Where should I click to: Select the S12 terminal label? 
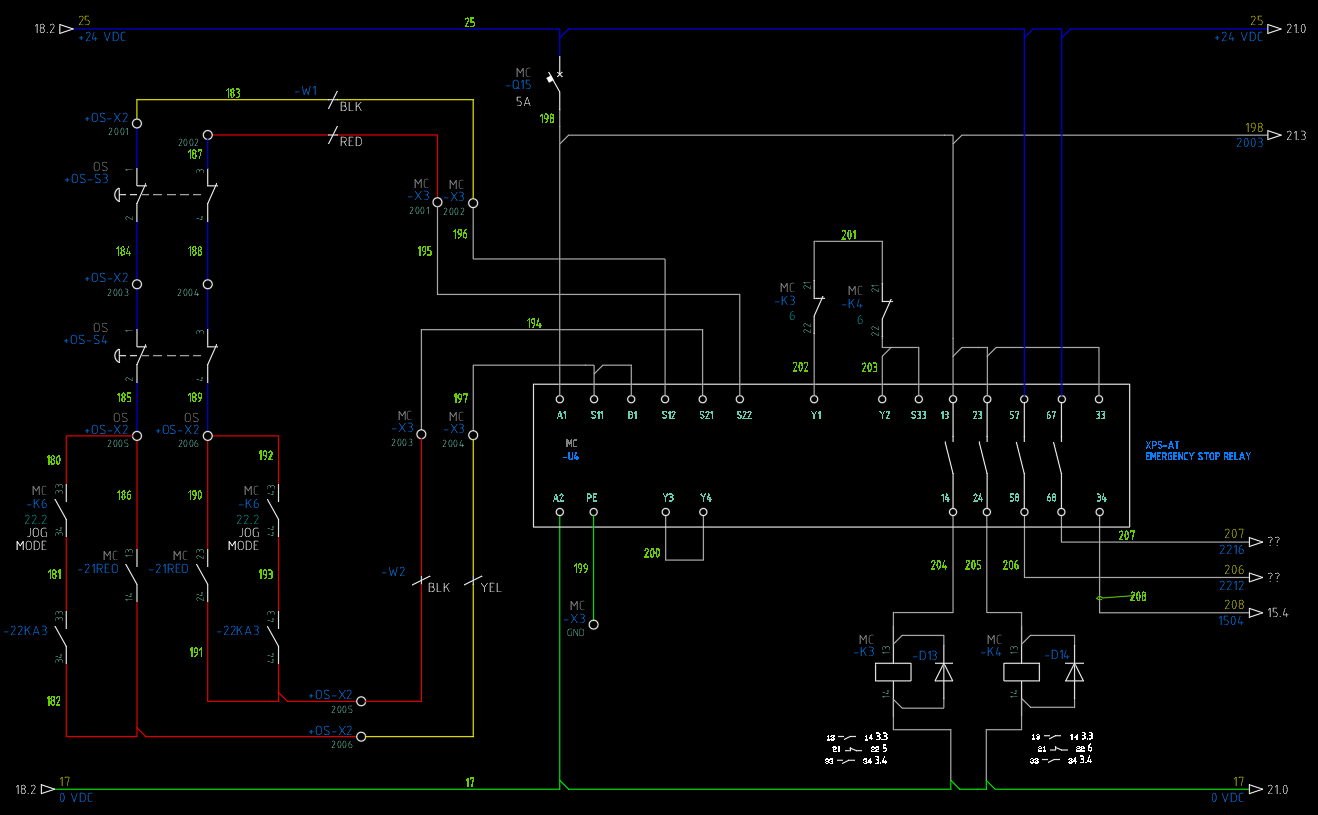point(668,414)
